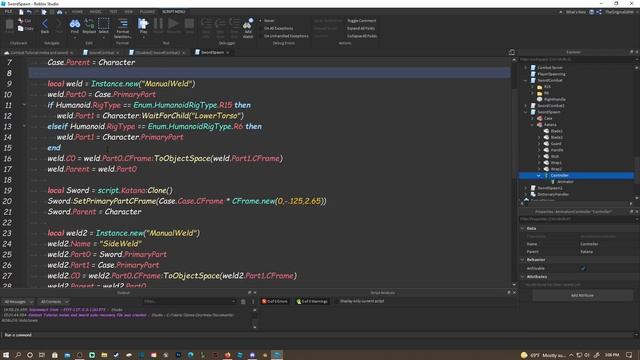Switch to the Disabled SwordCombat2 tab
The height and width of the screenshot is (360, 640).
(157, 53)
